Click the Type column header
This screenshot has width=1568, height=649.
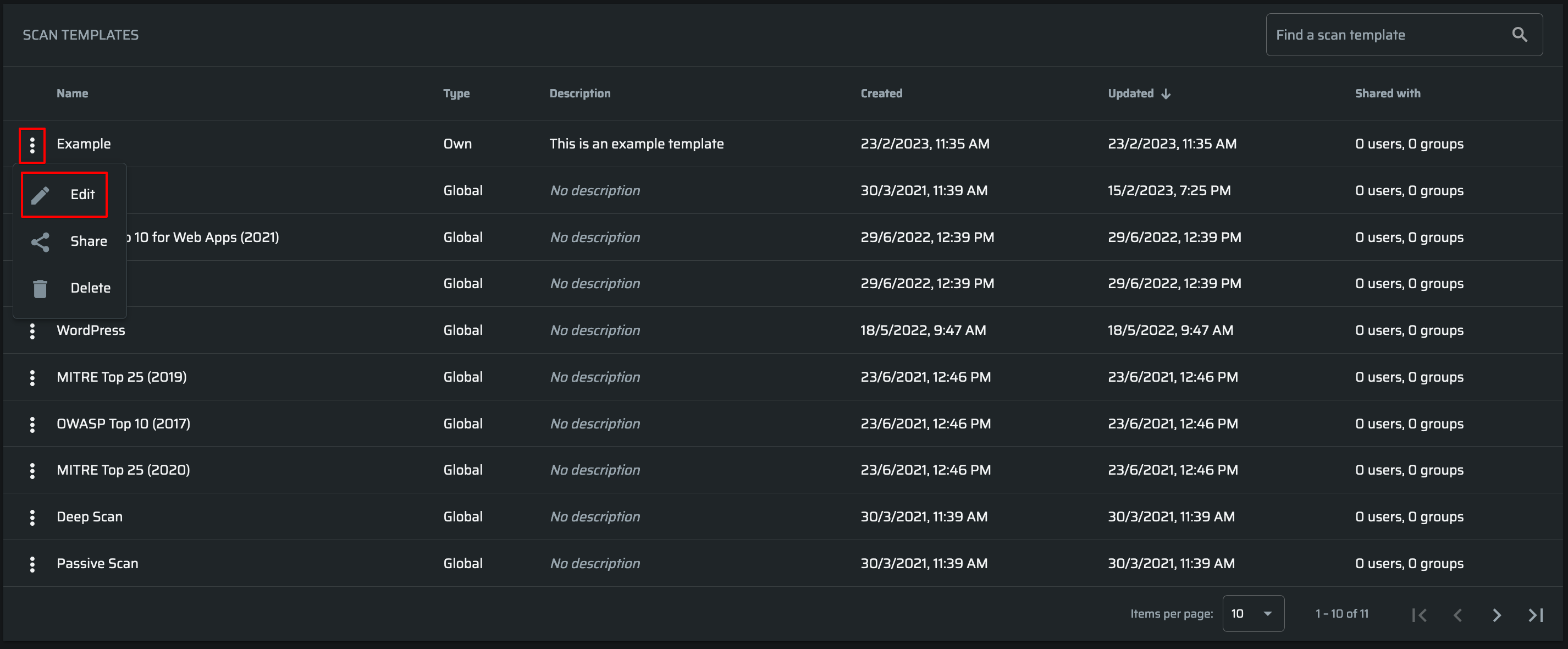pos(456,93)
